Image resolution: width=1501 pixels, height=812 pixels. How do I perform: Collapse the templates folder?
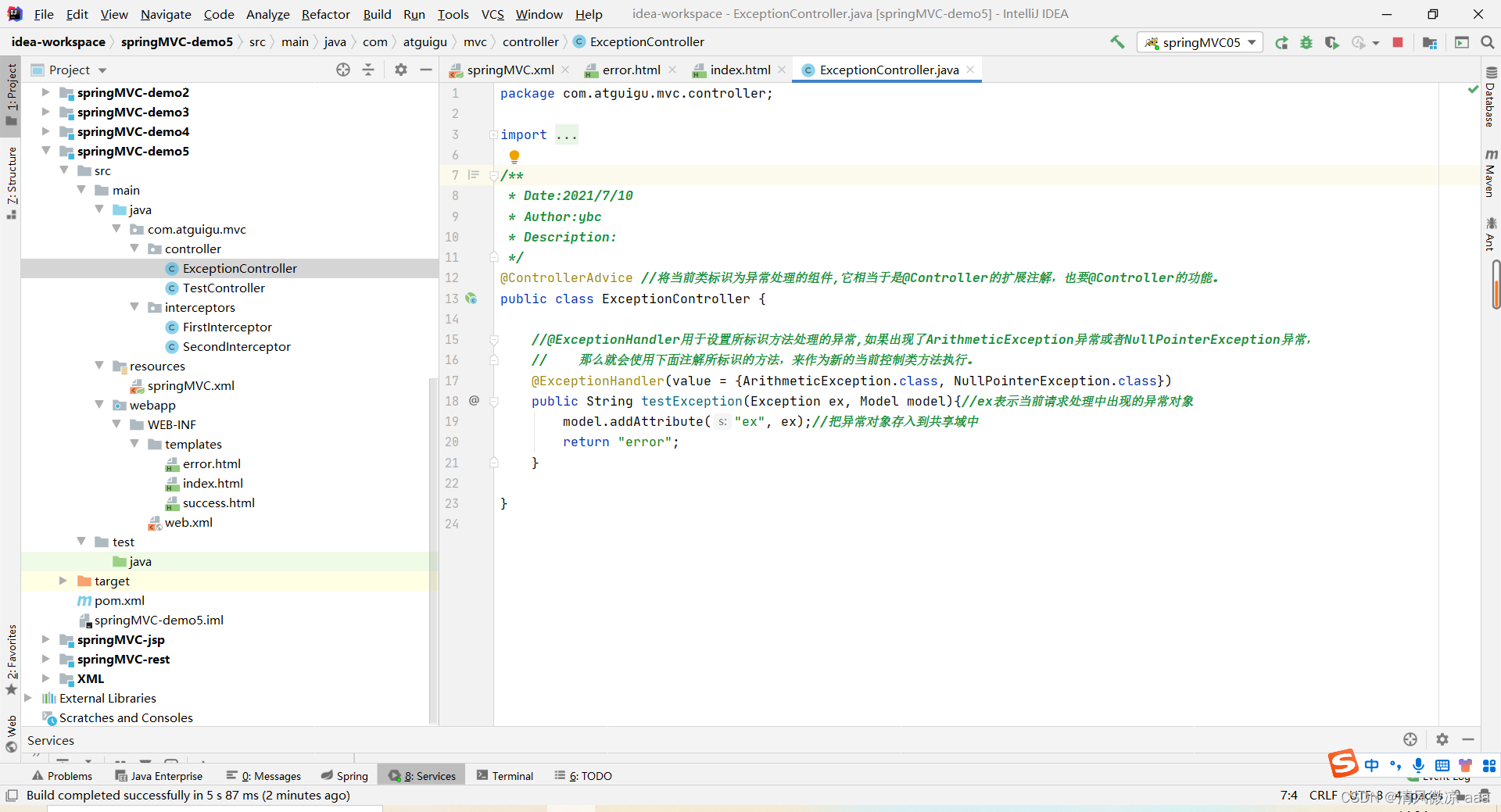pos(134,444)
